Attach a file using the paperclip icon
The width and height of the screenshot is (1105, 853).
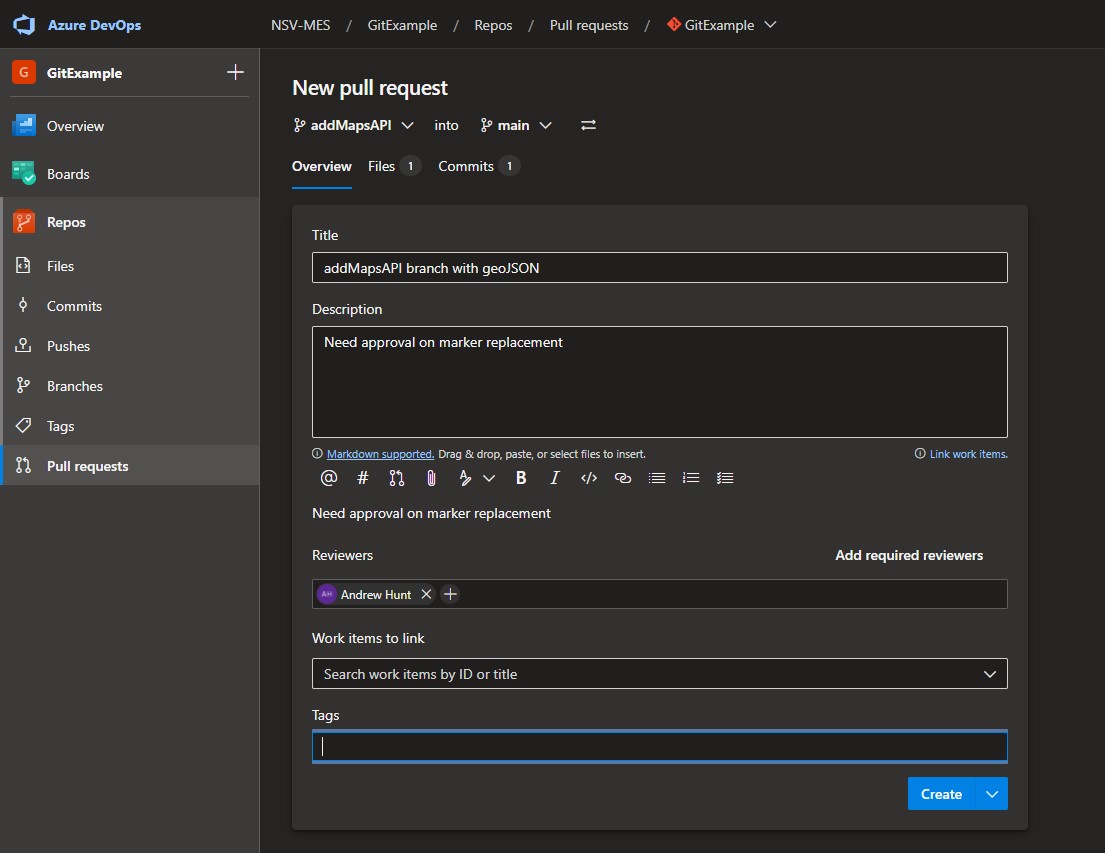431,477
